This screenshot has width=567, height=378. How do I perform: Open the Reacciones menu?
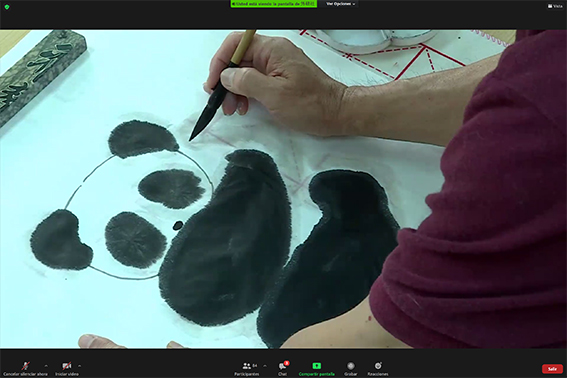pos(378,369)
